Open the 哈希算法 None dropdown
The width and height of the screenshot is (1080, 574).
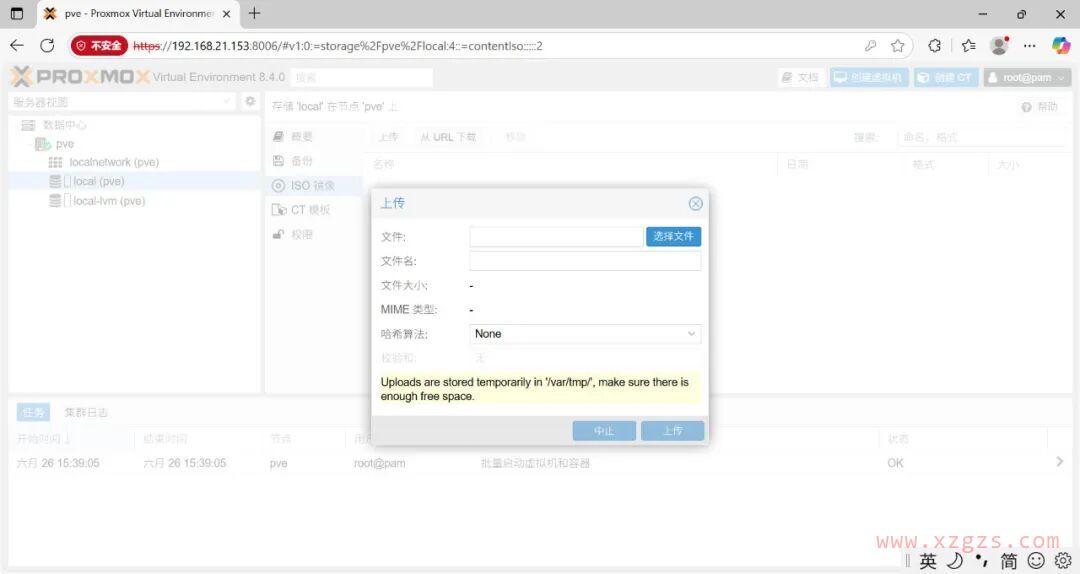585,334
